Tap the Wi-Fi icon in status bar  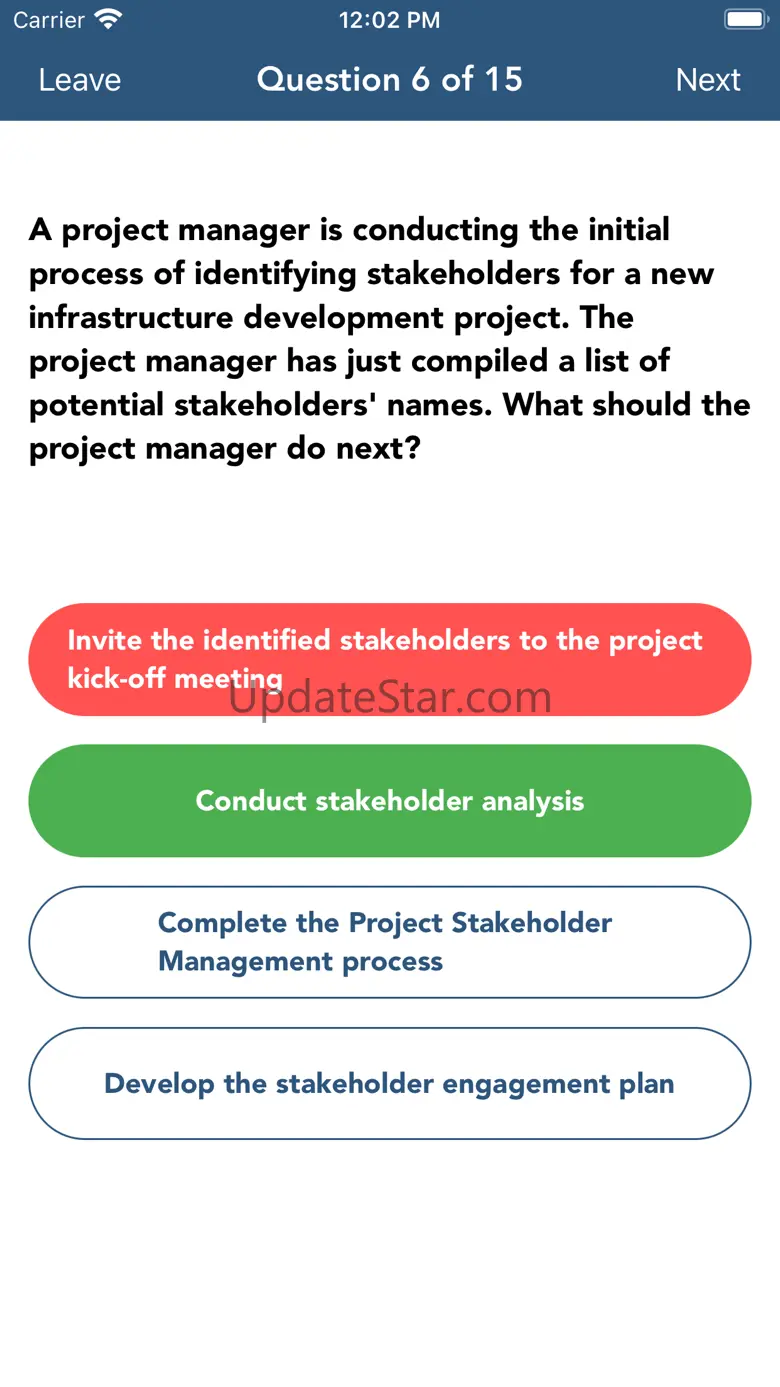108,19
